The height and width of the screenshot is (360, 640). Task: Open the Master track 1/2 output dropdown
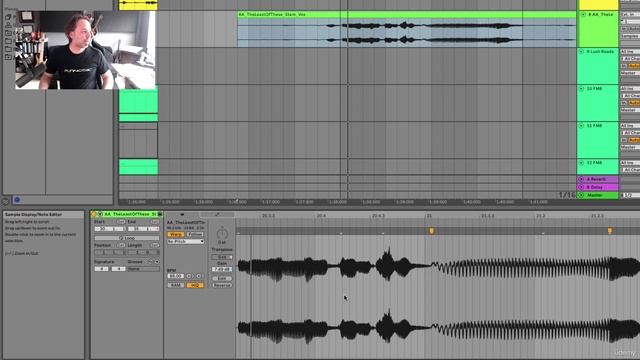pos(630,195)
